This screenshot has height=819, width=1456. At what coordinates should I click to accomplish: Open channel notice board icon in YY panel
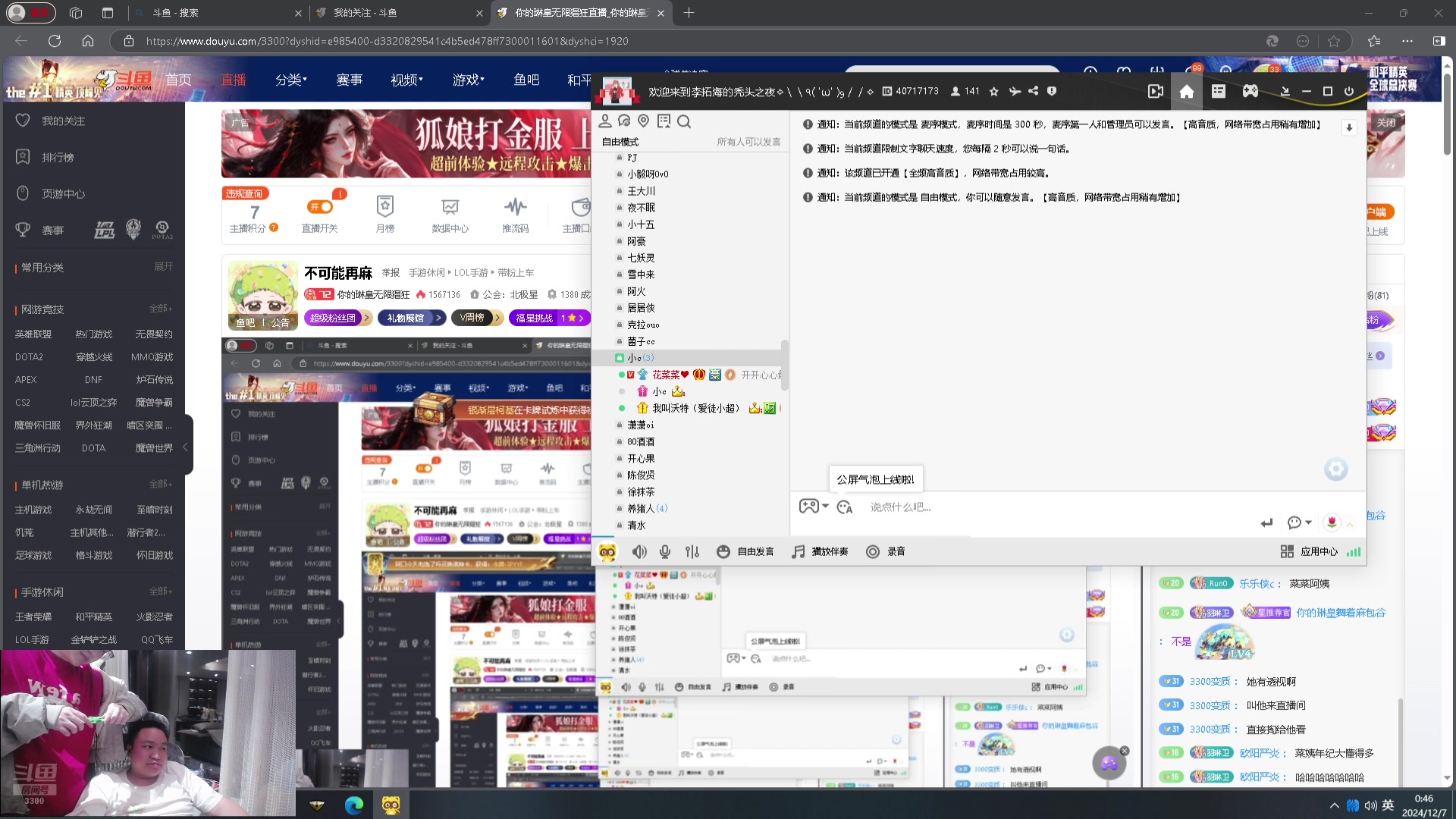664,121
